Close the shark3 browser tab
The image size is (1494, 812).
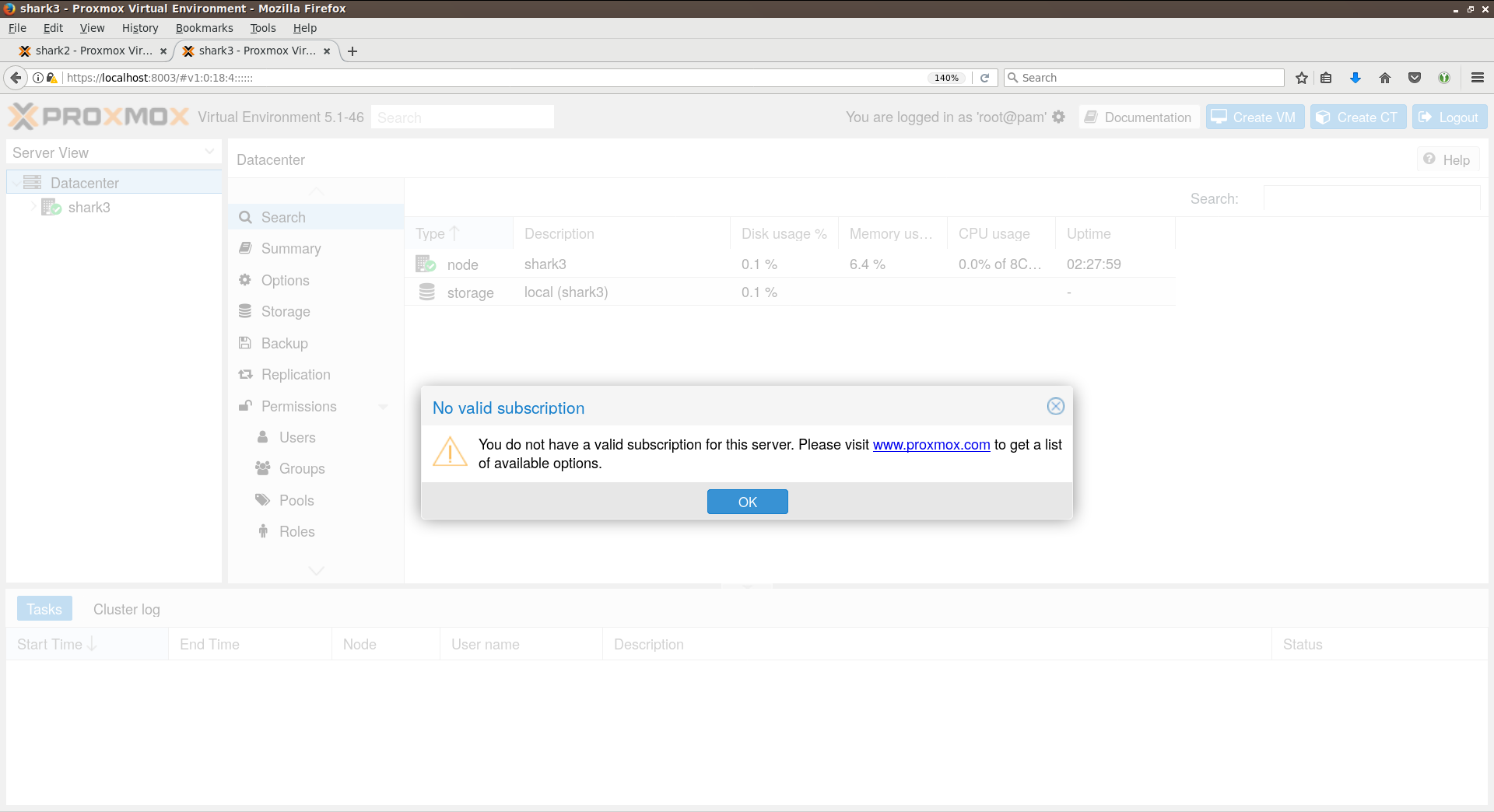click(327, 51)
